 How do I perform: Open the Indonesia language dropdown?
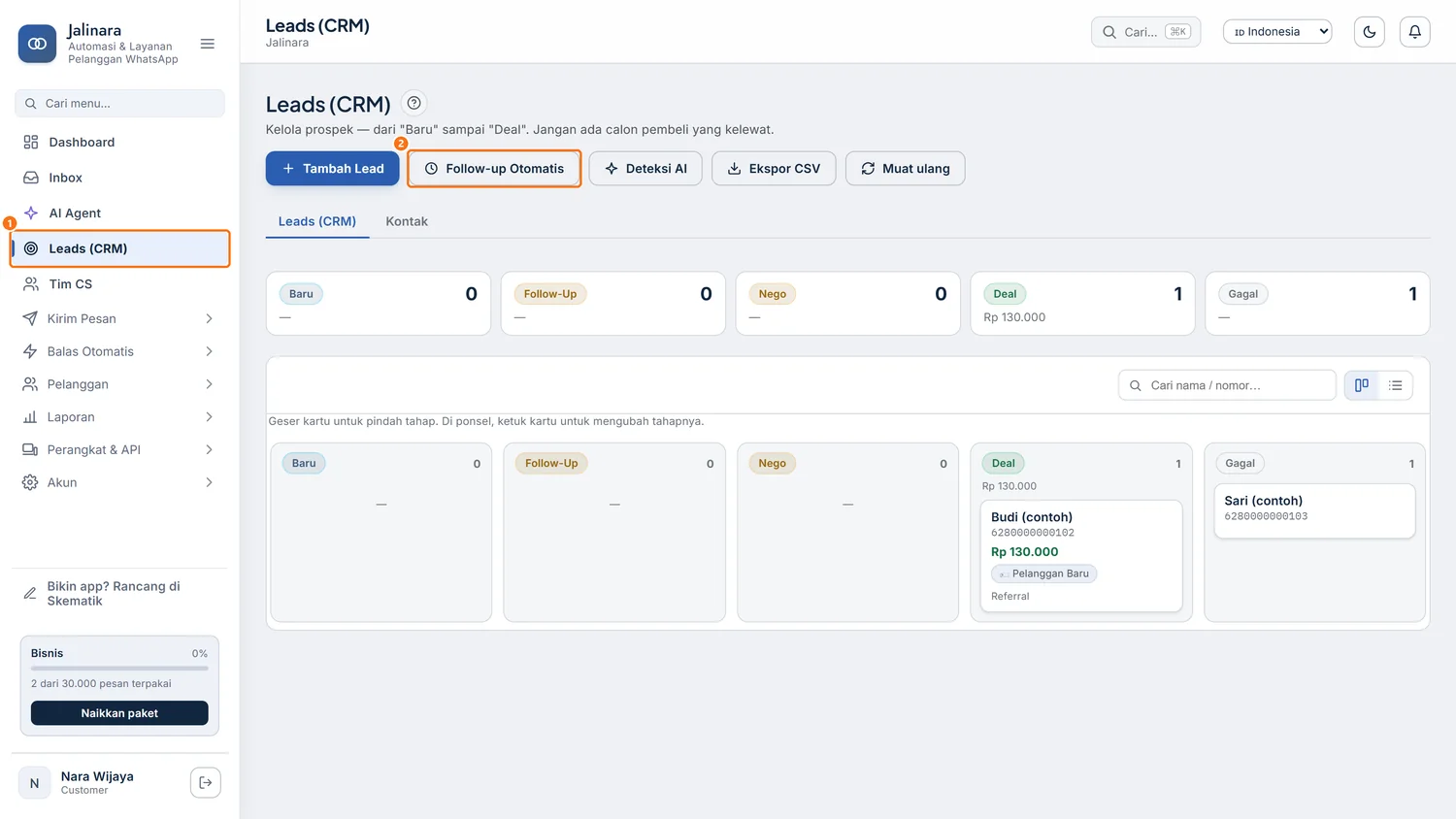(x=1277, y=32)
